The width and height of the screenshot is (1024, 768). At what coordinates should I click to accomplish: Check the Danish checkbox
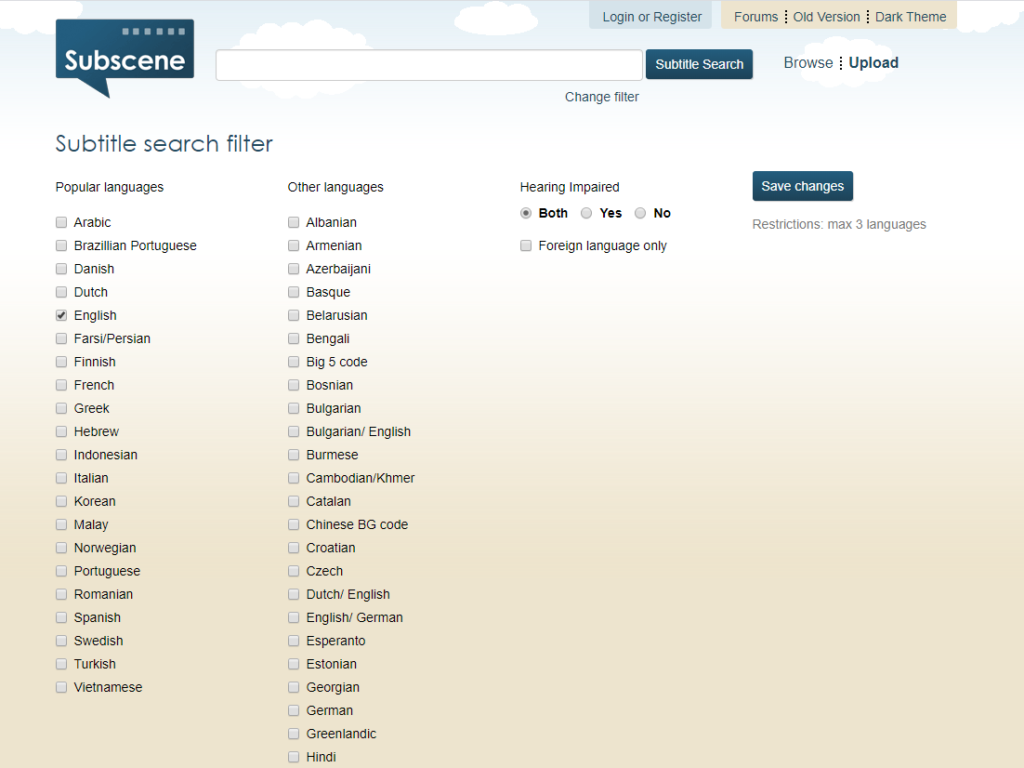click(x=61, y=269)
